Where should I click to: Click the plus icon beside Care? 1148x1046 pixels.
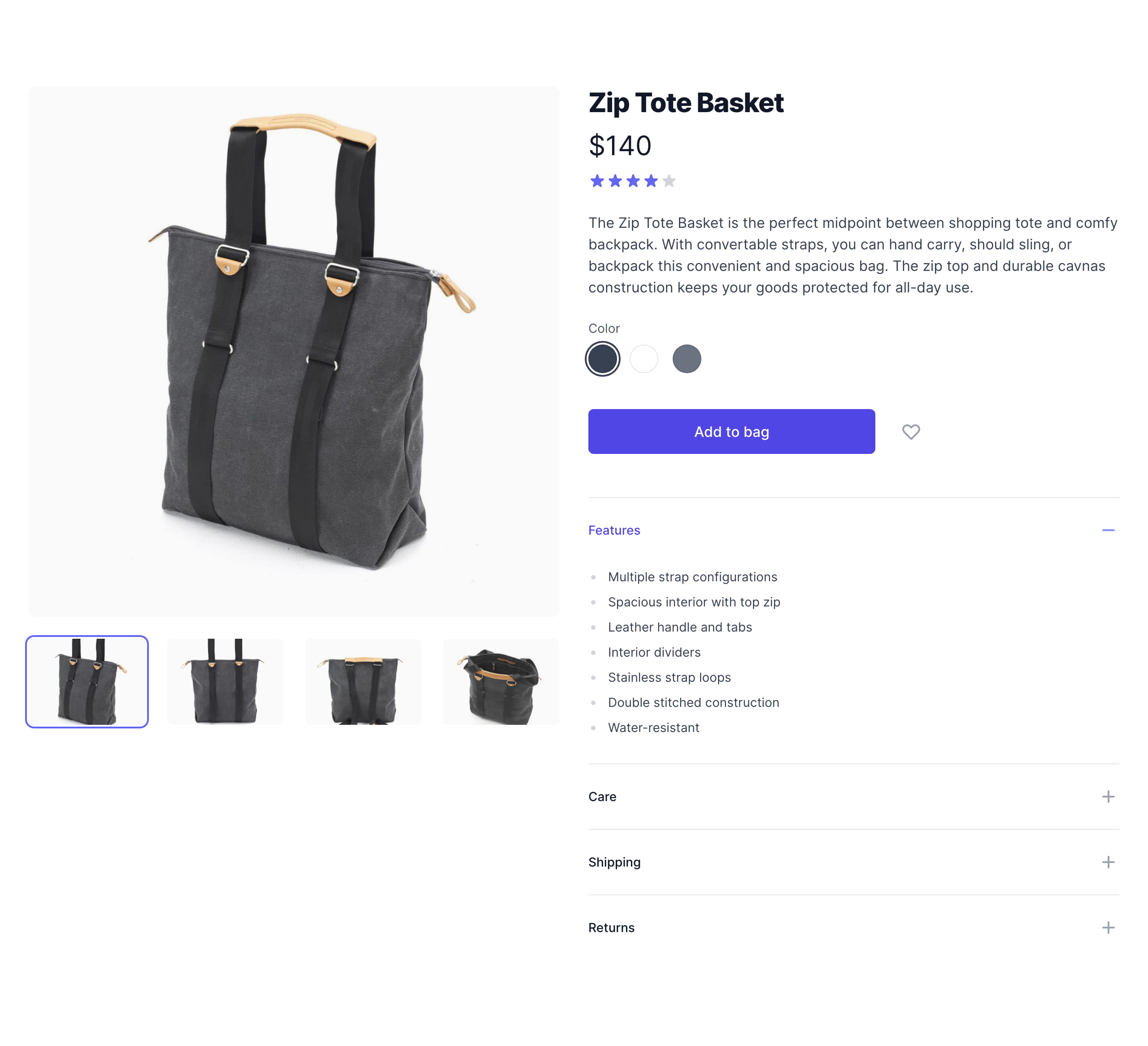pos(1108,797)
